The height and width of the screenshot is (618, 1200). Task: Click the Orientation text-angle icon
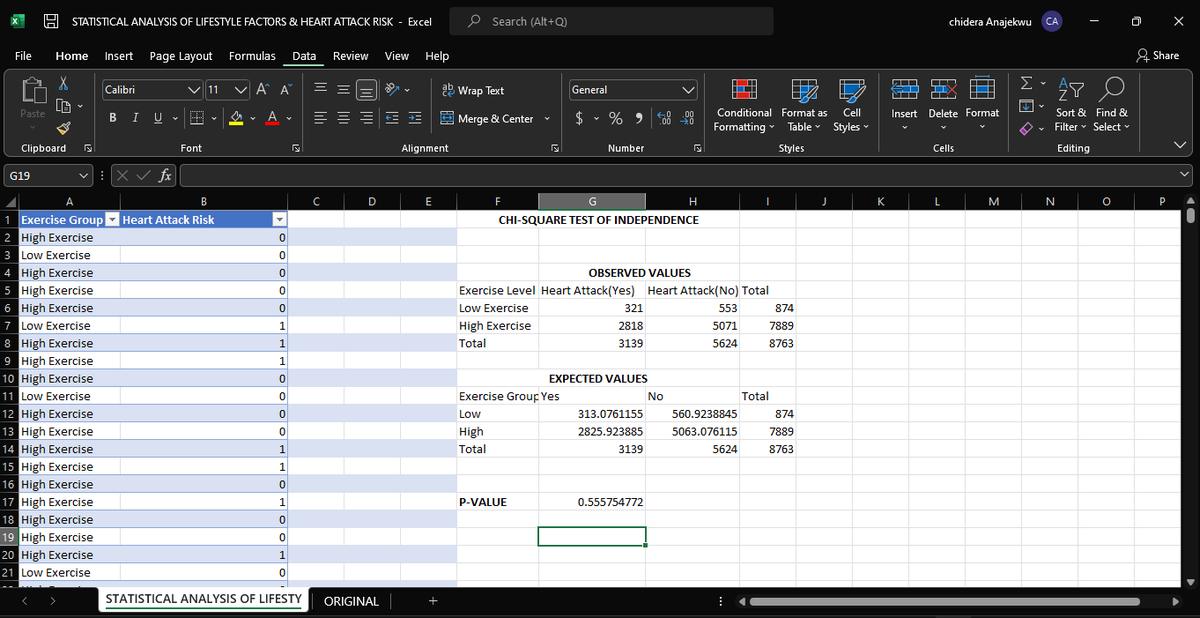click(391, 90)
